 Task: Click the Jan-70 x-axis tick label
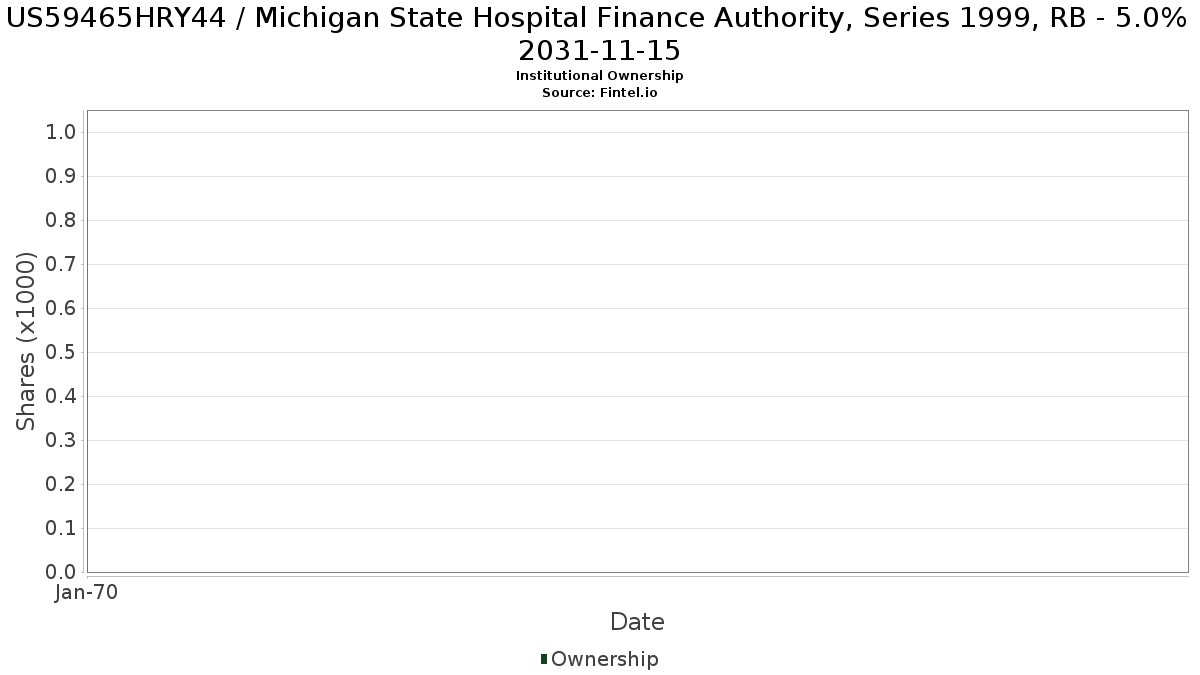click(87, 592)
